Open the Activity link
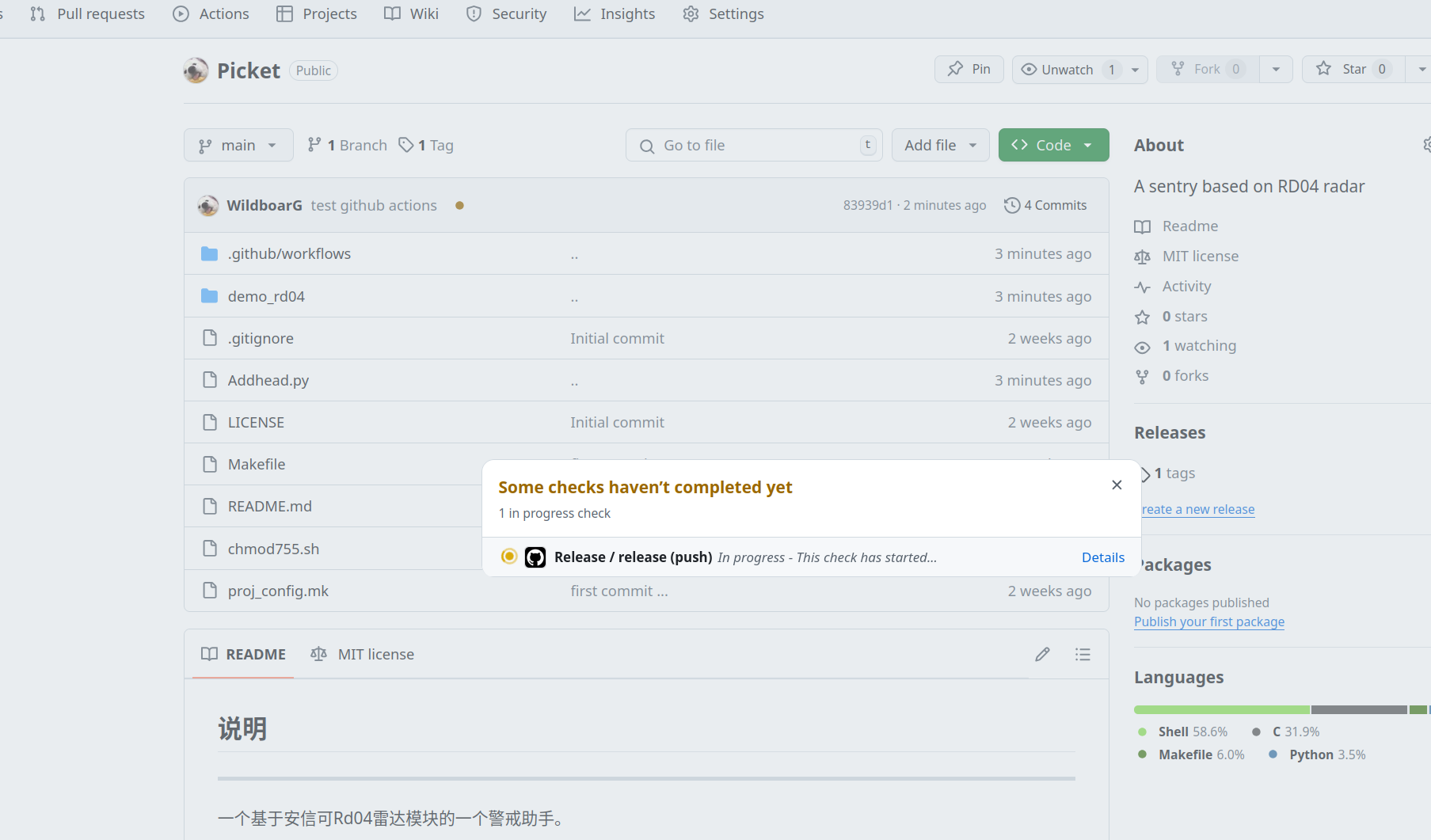 (1174, 287)
